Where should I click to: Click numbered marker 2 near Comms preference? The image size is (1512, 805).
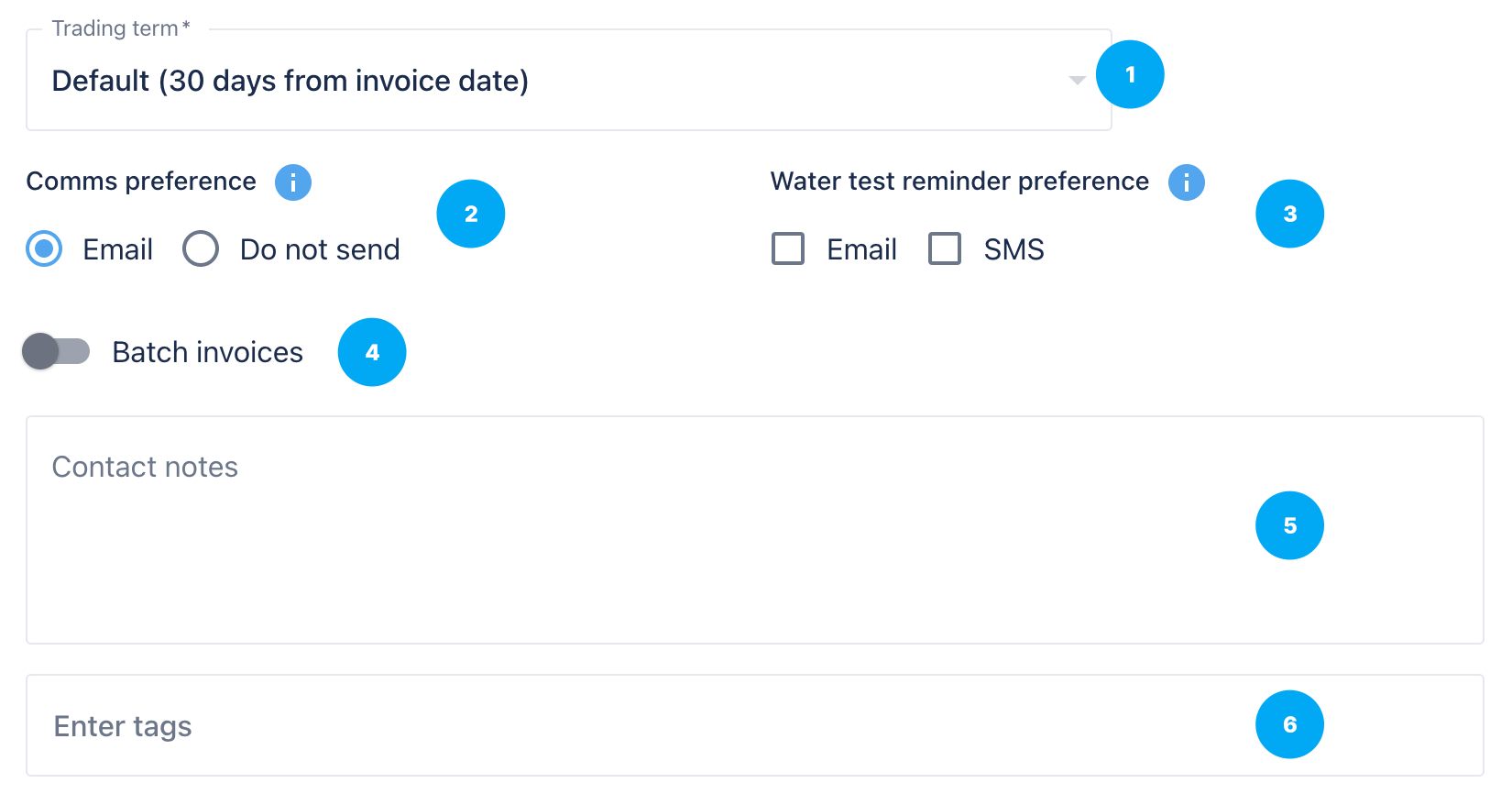471,214
